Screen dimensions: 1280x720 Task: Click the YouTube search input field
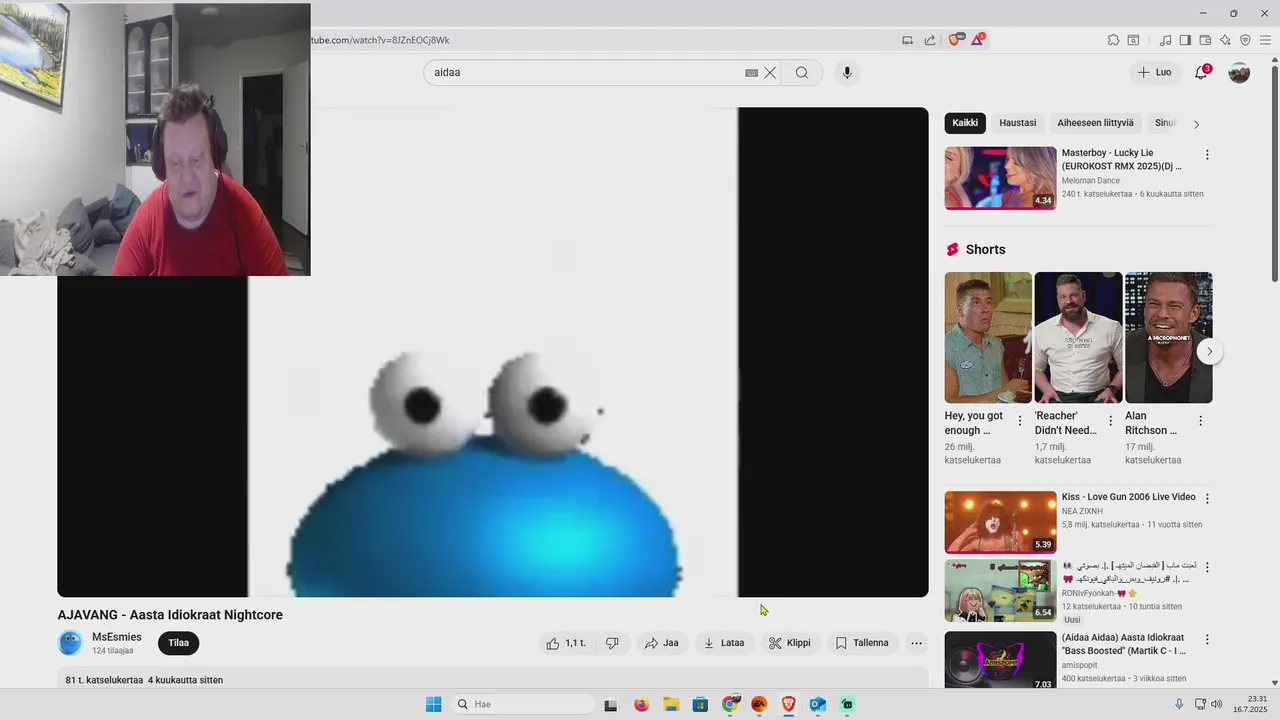point(588,72)
